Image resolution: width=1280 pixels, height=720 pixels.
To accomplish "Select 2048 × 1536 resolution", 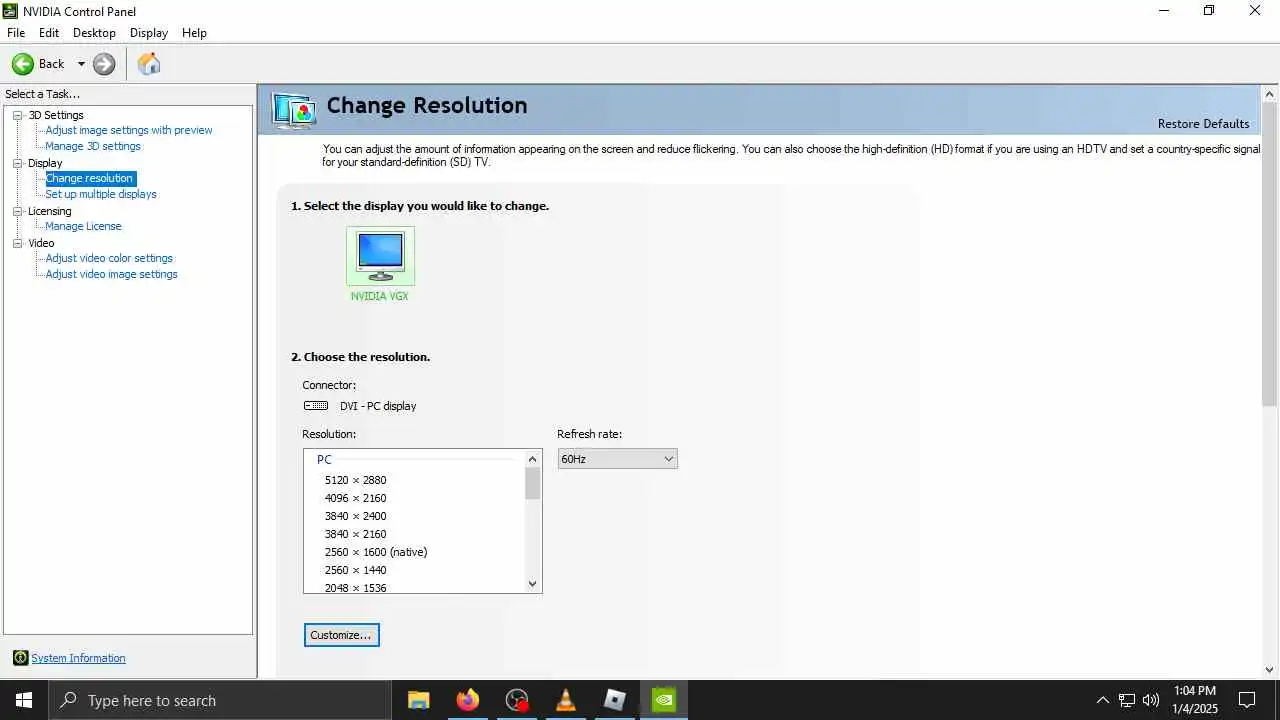I will (355, 587).
